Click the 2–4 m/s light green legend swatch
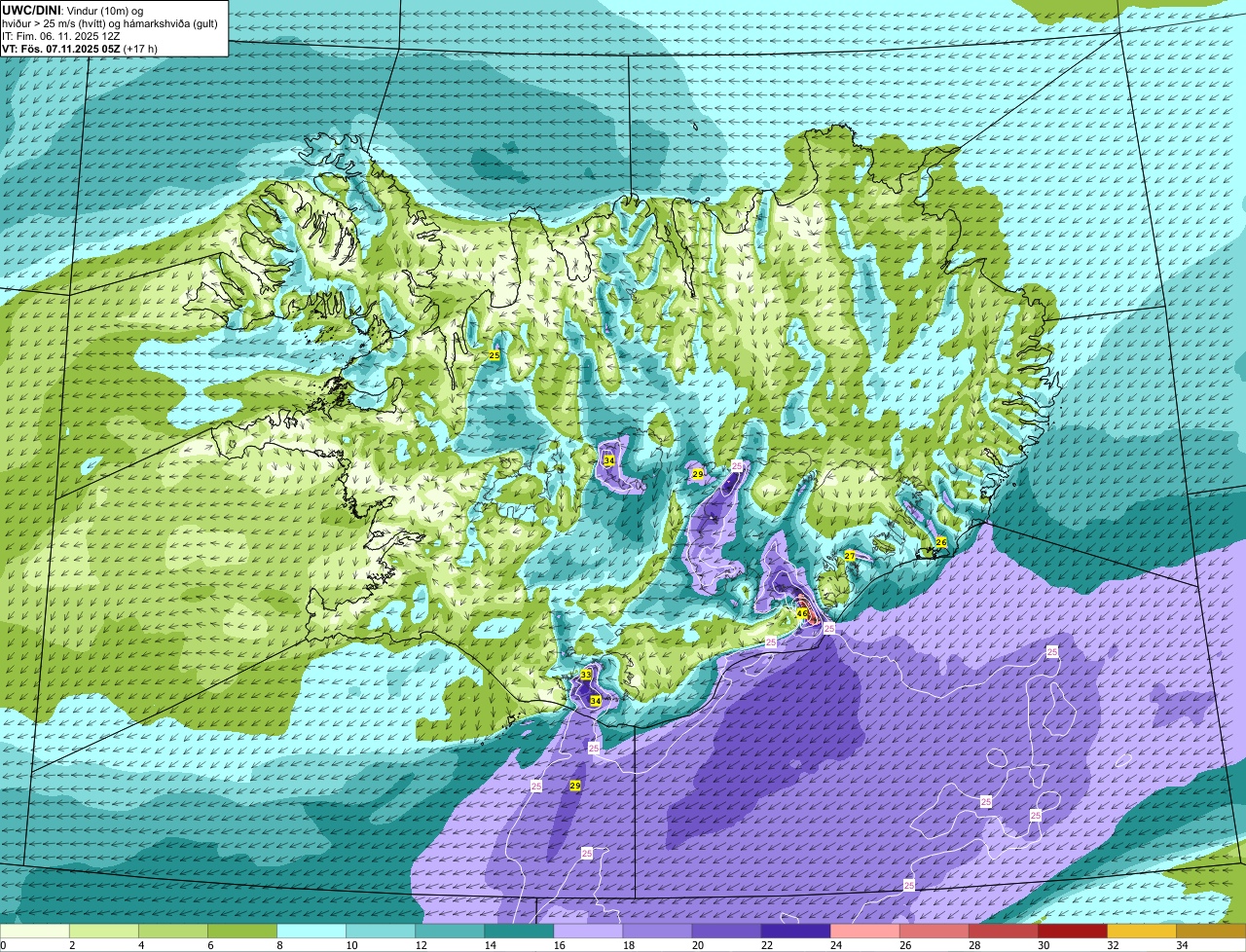Screen dimensions: 1246x952 [x=104, y=932]
